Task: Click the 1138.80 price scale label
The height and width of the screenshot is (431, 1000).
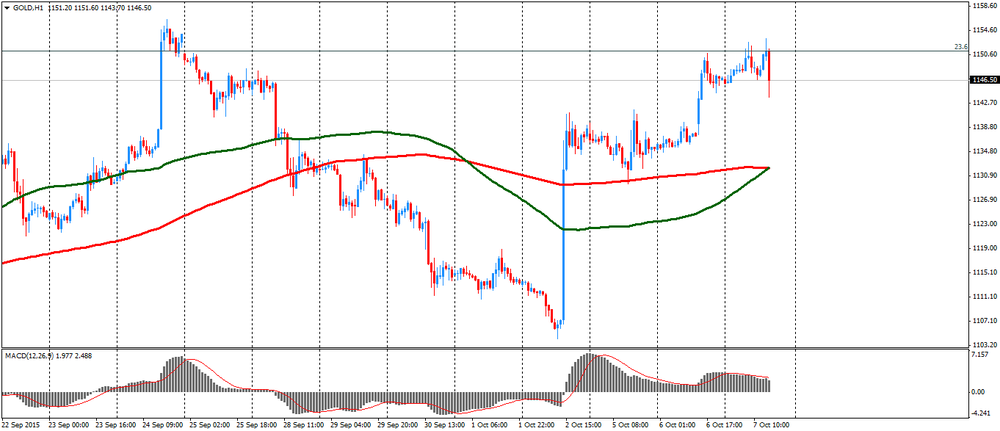Action: pos(985,127)
